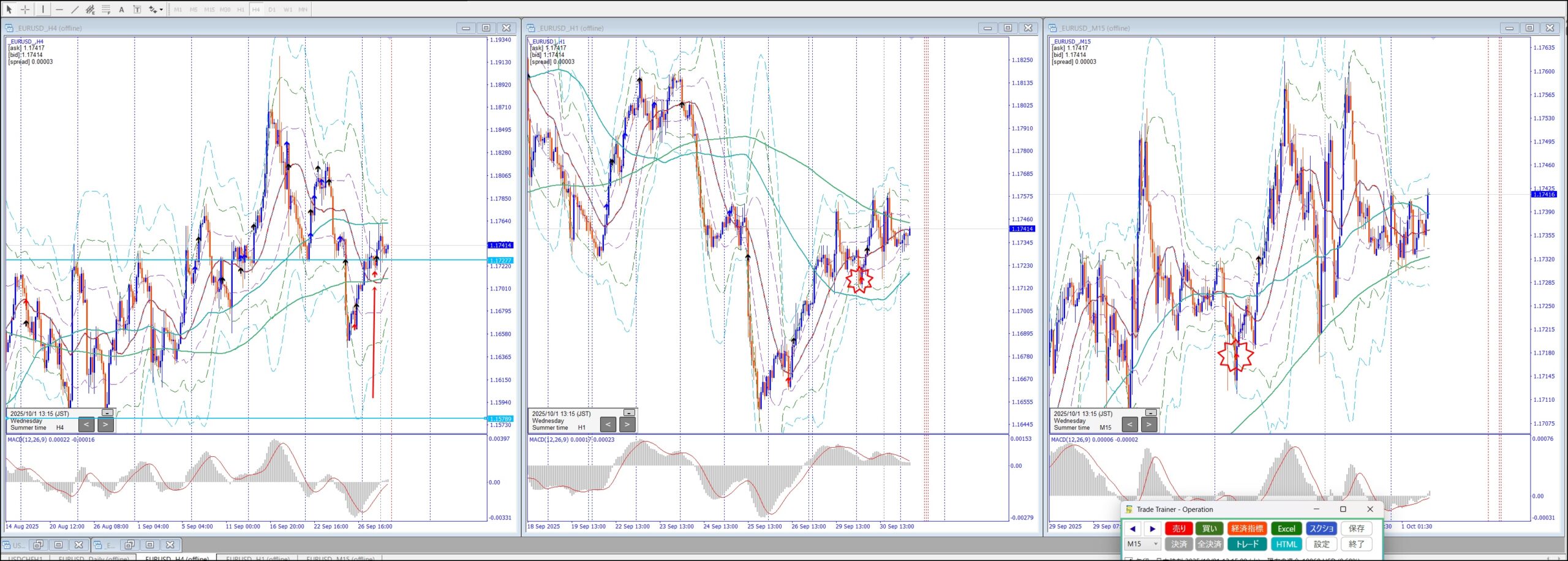This screenshot has height=561, width=1568.
Task: Collapse the H4 chart date info panel
Action: (x=107, y=413)
